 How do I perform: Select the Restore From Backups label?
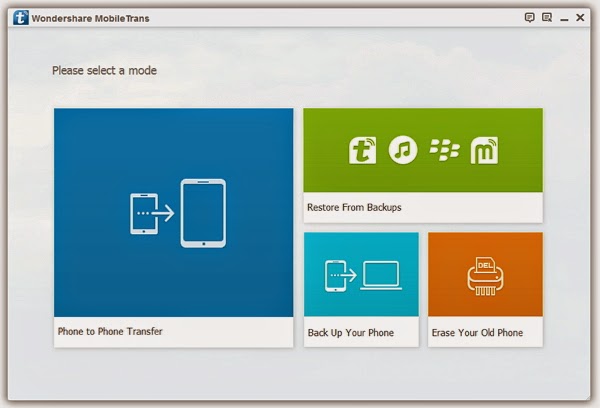[x=354, y=207]
